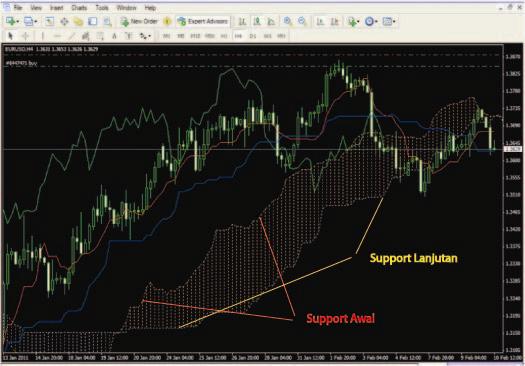This screenshot has width=525, height=366.
Task: Open the Templates icon
Action: point(387,22)
